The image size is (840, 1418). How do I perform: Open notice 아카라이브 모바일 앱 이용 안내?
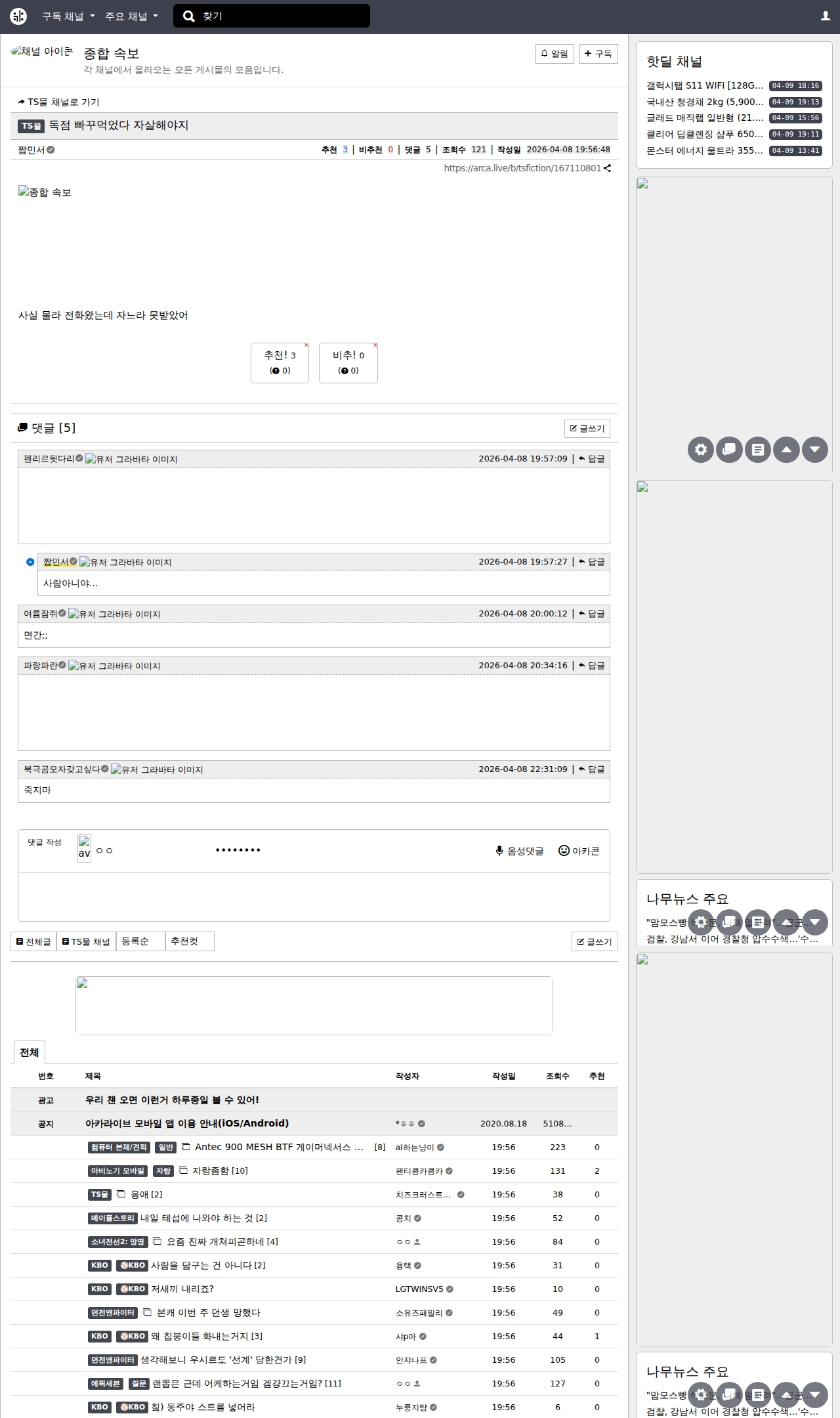[x=187, y=1123]
